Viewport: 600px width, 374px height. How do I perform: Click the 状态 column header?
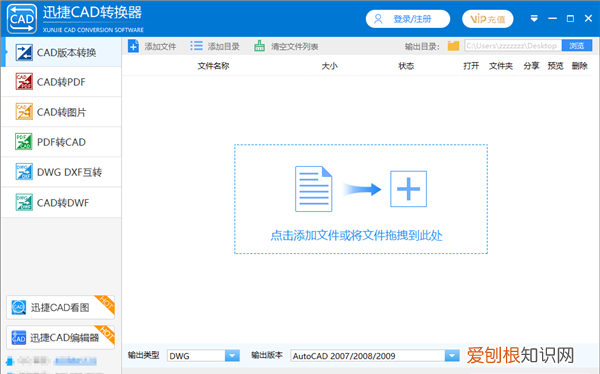tap(406, 66)
